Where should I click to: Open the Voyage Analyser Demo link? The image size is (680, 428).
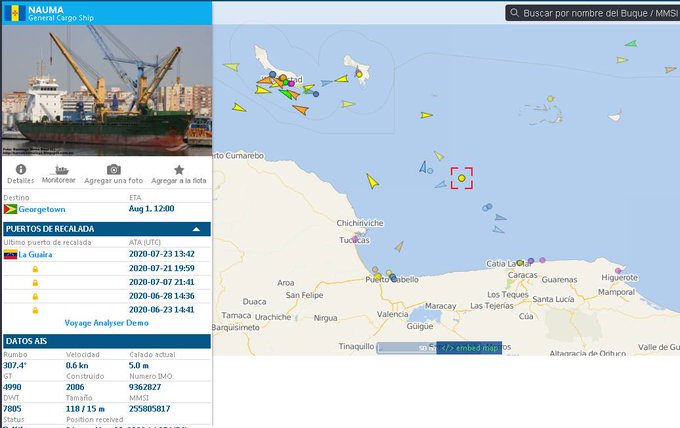click(107, 323)
